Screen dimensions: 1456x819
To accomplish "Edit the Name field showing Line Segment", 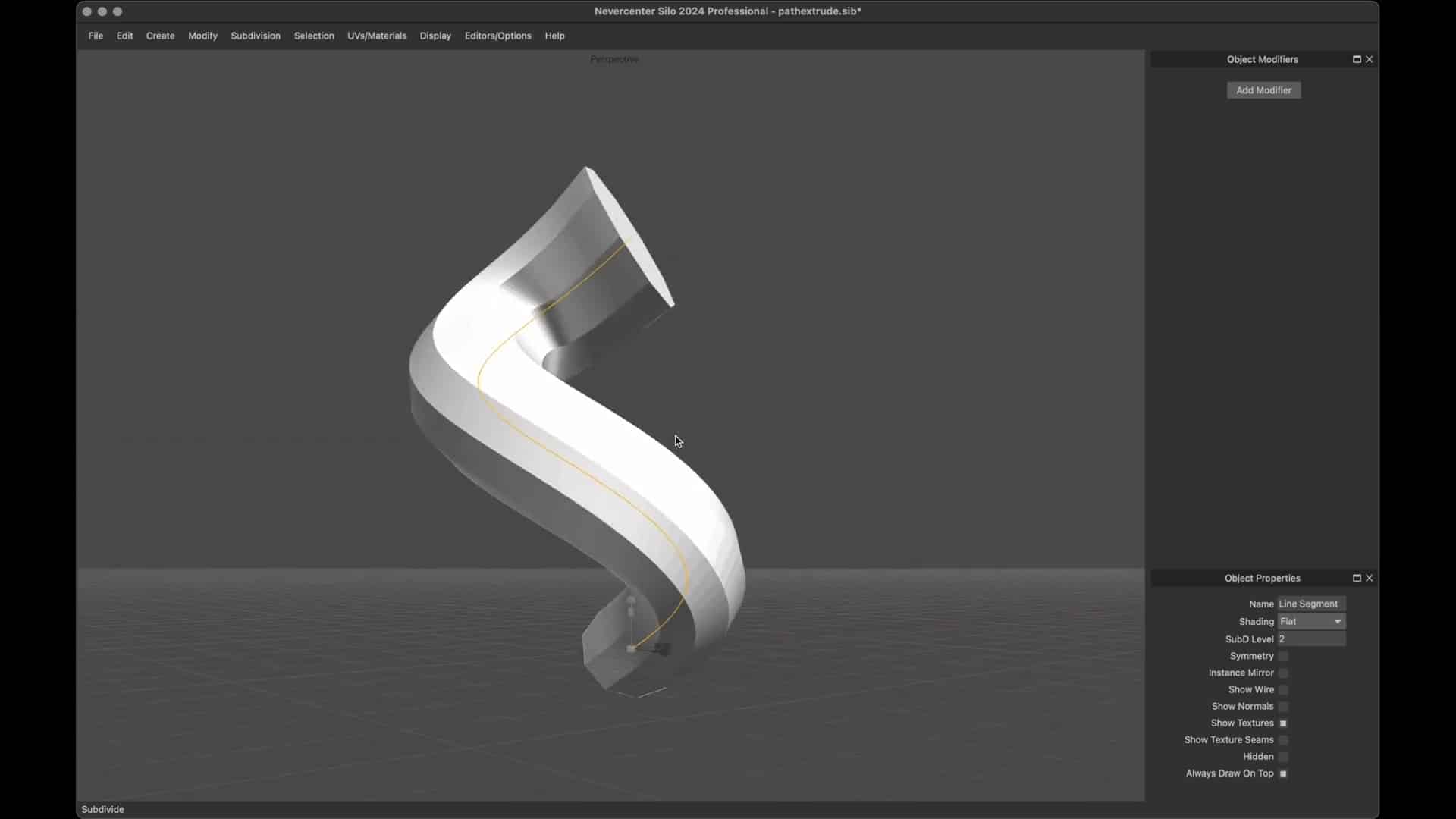I will [1310, 604].
